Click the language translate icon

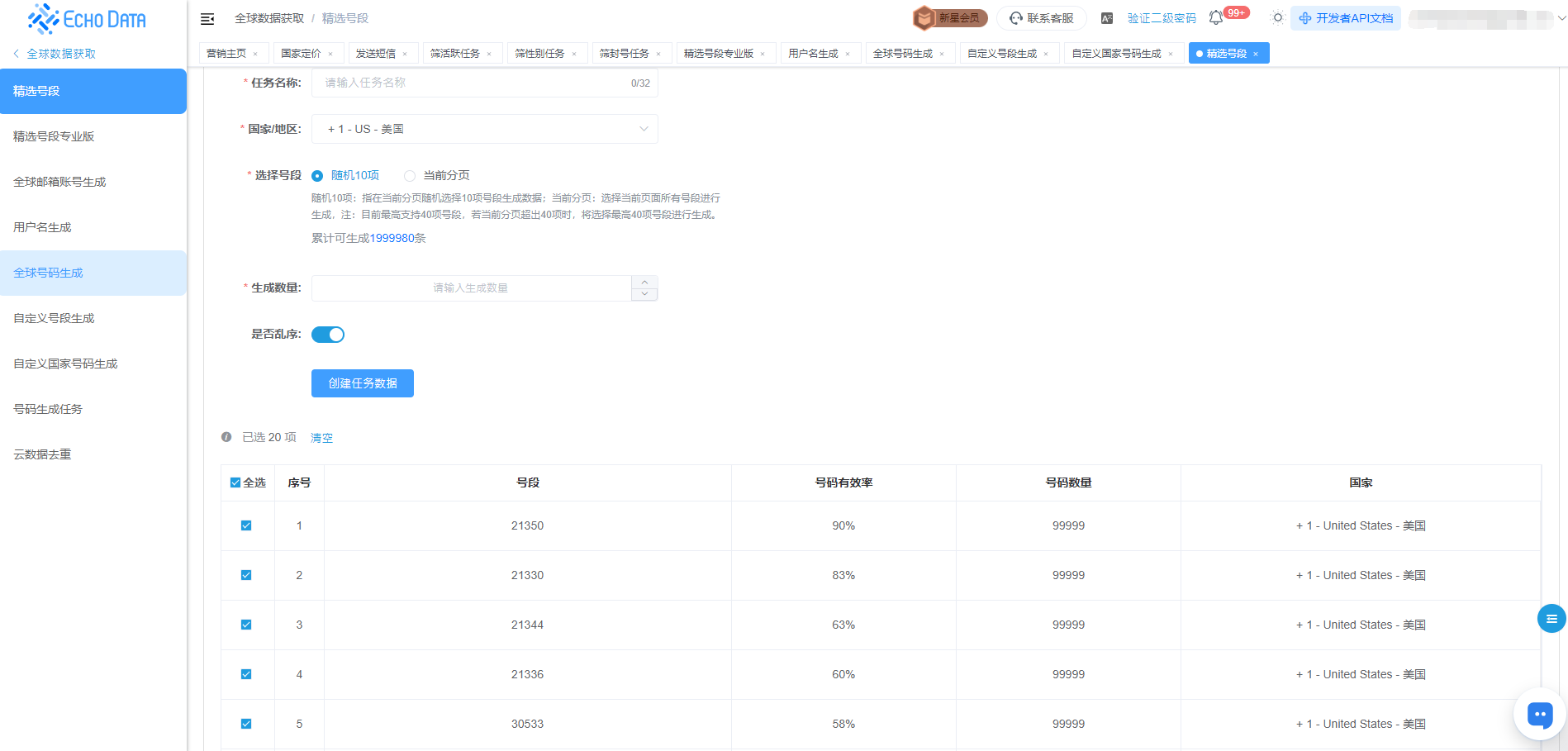(x=1107, y=18)
